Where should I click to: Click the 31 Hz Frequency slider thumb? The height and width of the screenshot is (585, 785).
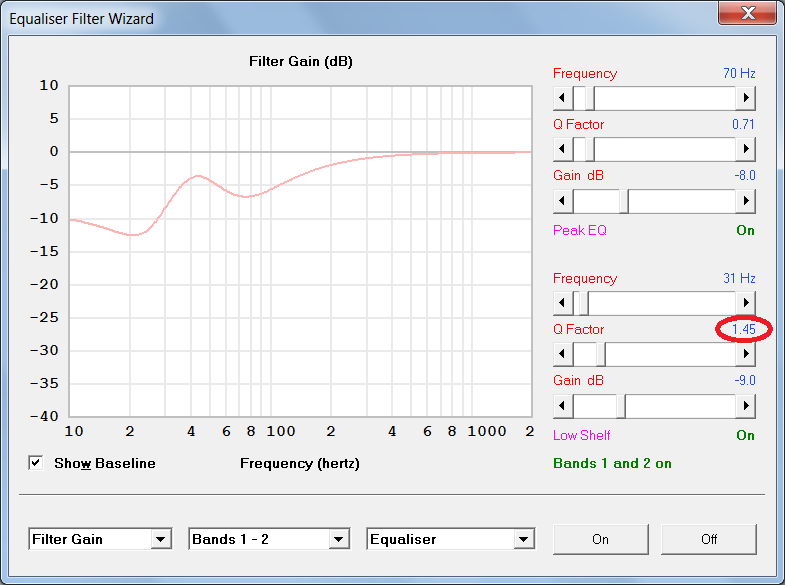583,303
